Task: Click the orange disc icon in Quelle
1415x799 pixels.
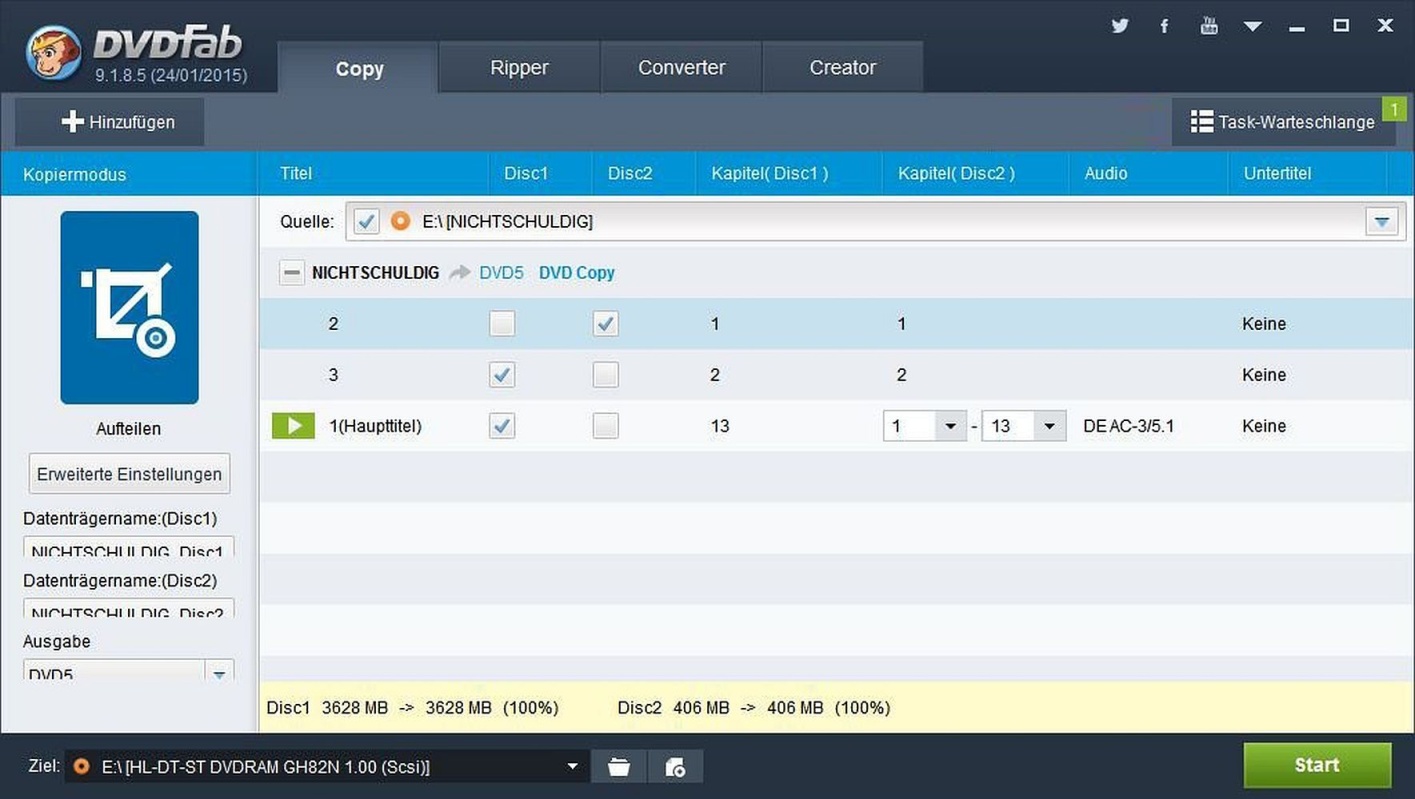Action: (400, 221)
